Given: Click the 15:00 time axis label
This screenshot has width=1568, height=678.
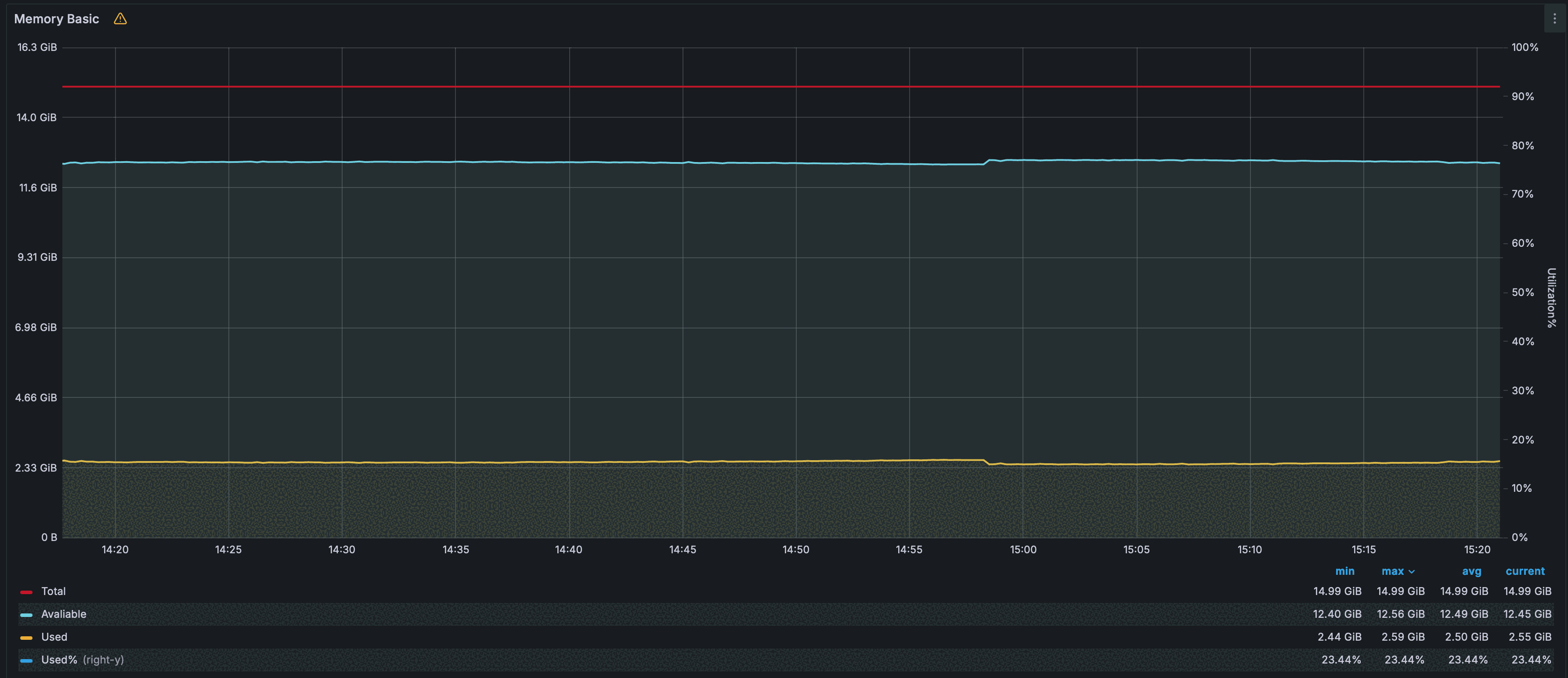Looking at the screenshot, I should coord(1022,550).
